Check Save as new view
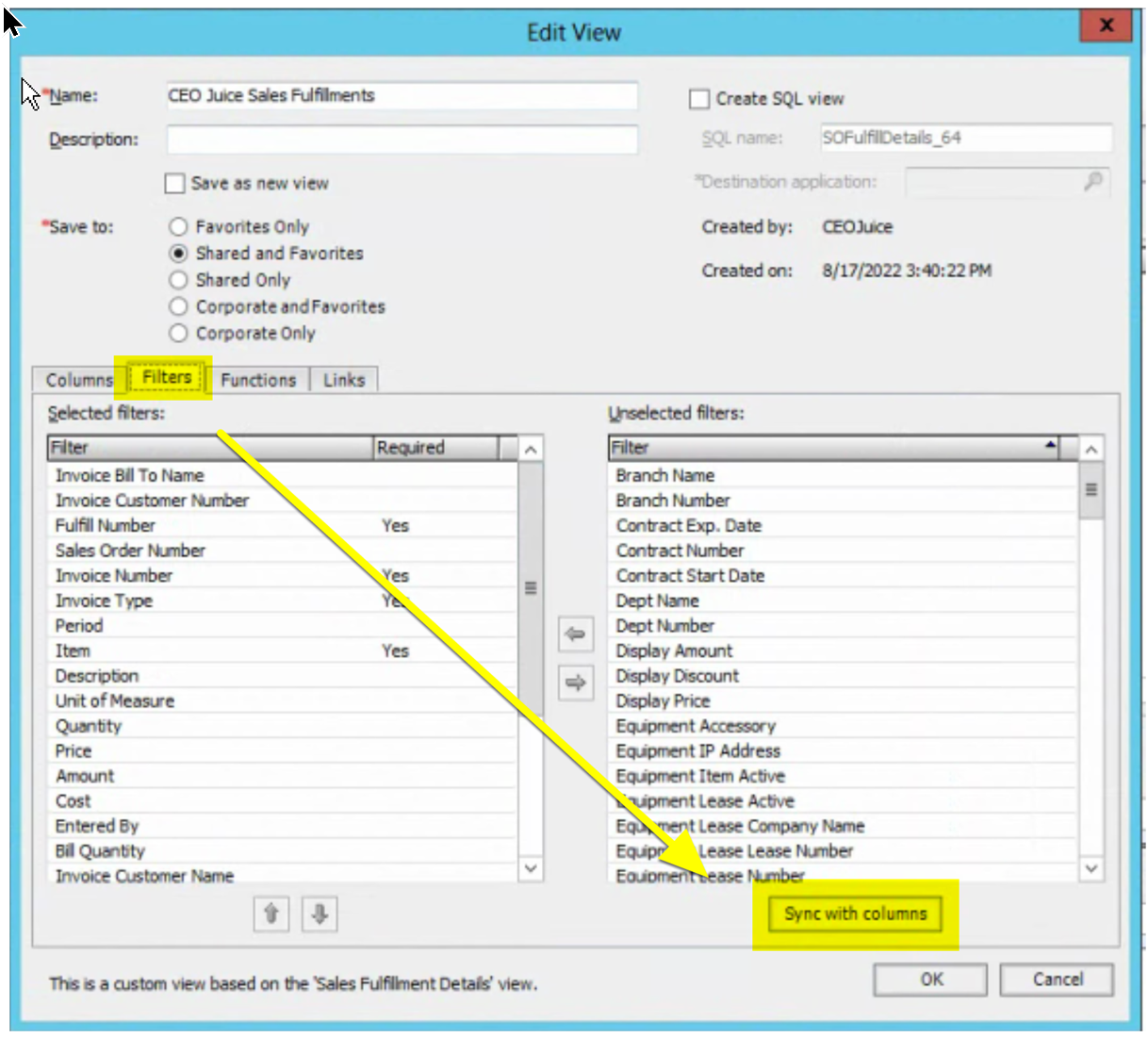Viewport: 1148px width, 1037px height. [x=173, y=183]
